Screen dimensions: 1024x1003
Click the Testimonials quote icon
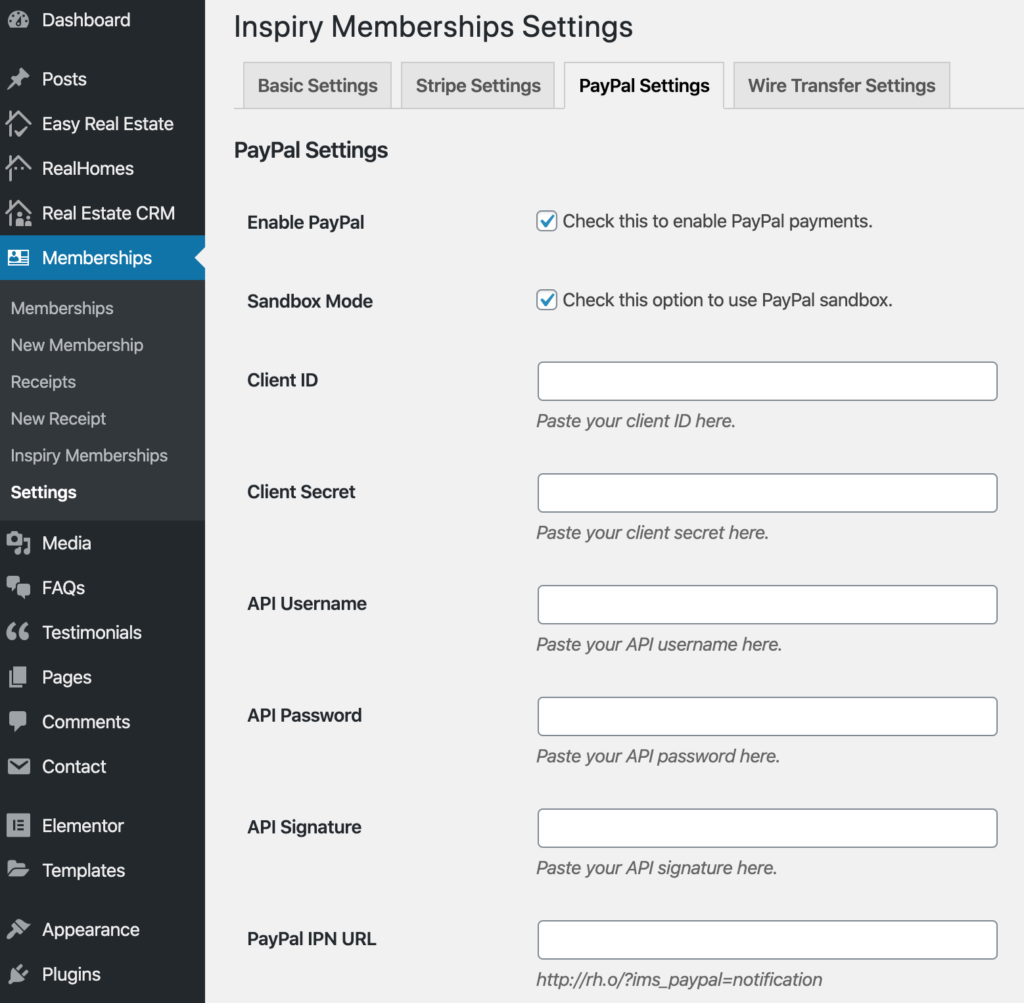[19, 632]
